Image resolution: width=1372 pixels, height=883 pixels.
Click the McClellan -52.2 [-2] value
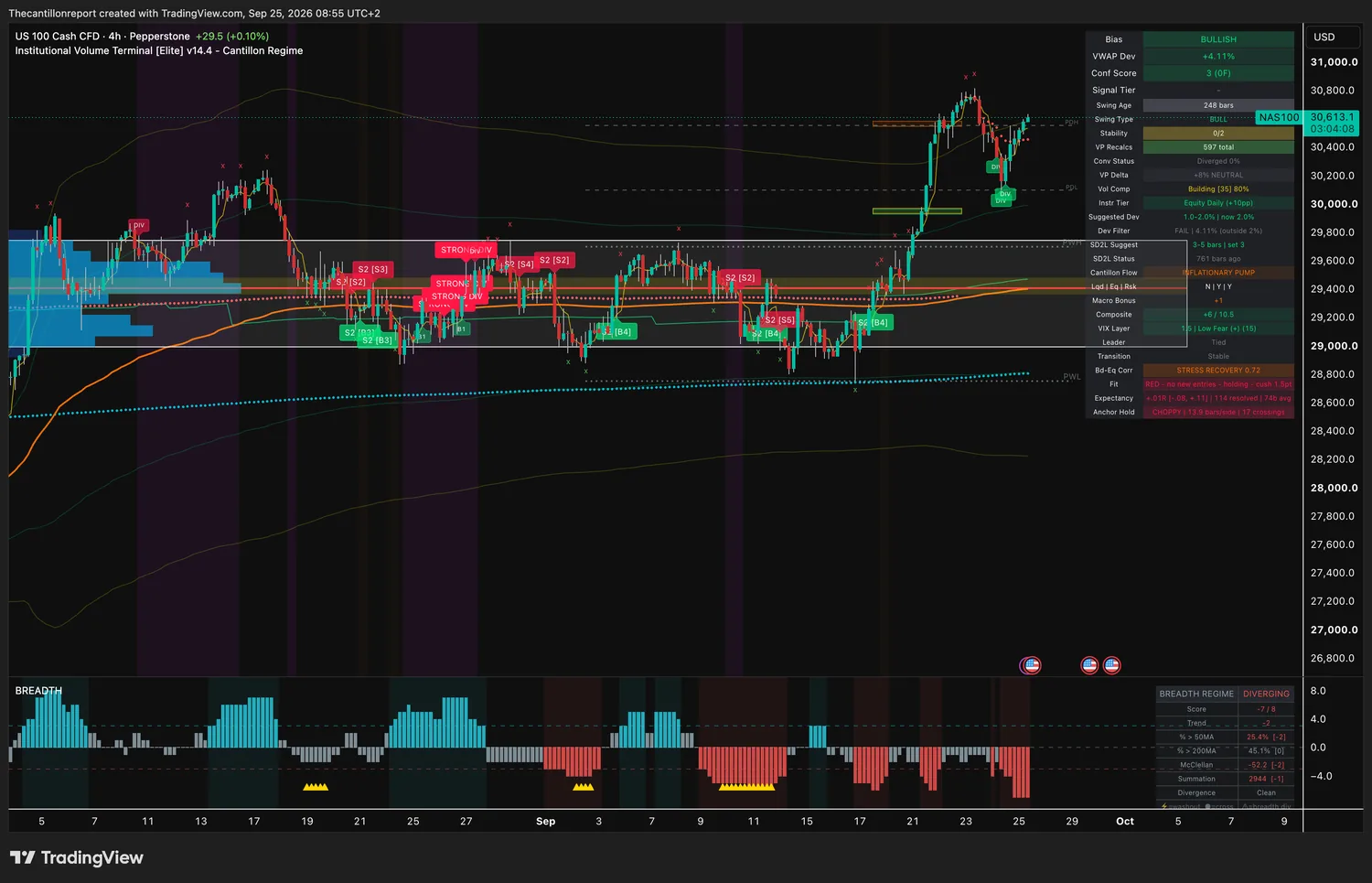(x=1266, y=765)
